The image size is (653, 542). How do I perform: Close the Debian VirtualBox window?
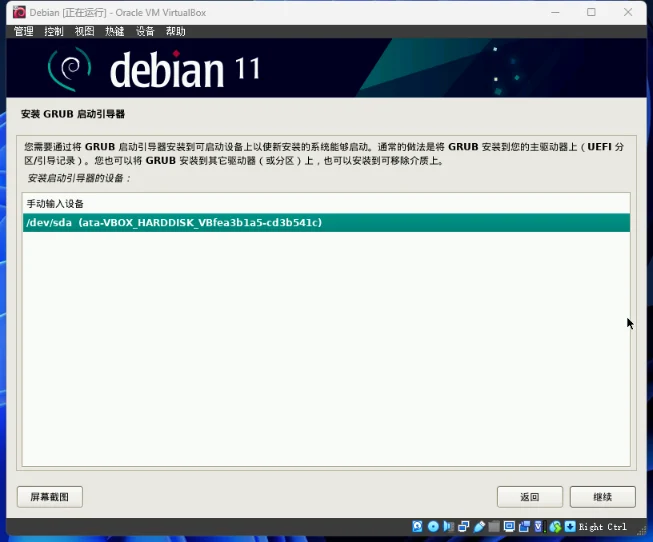point(628,12)
